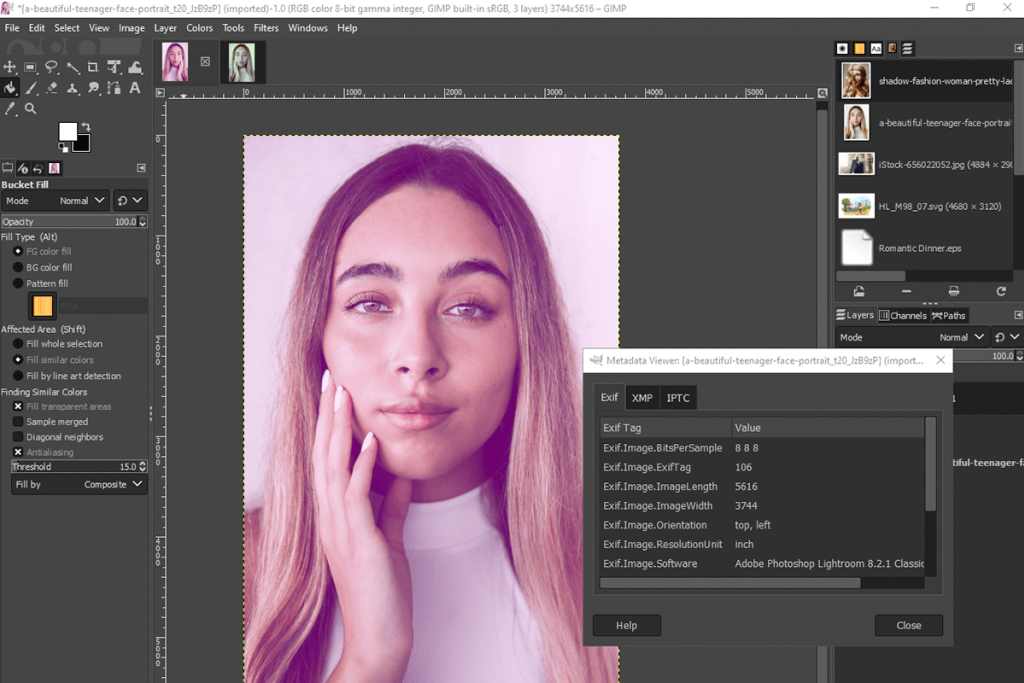Switch to the XMP metadata tab

pos(642,397)
